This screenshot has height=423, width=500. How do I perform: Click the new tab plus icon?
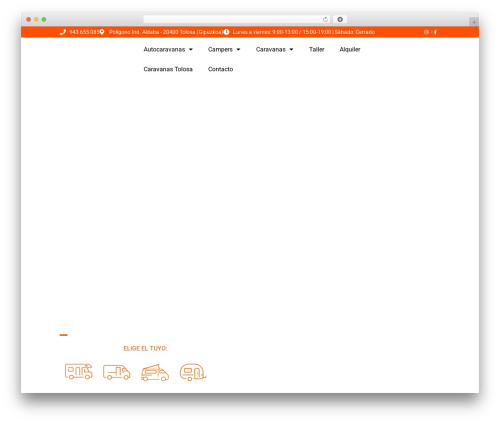(x=474, y=22)
